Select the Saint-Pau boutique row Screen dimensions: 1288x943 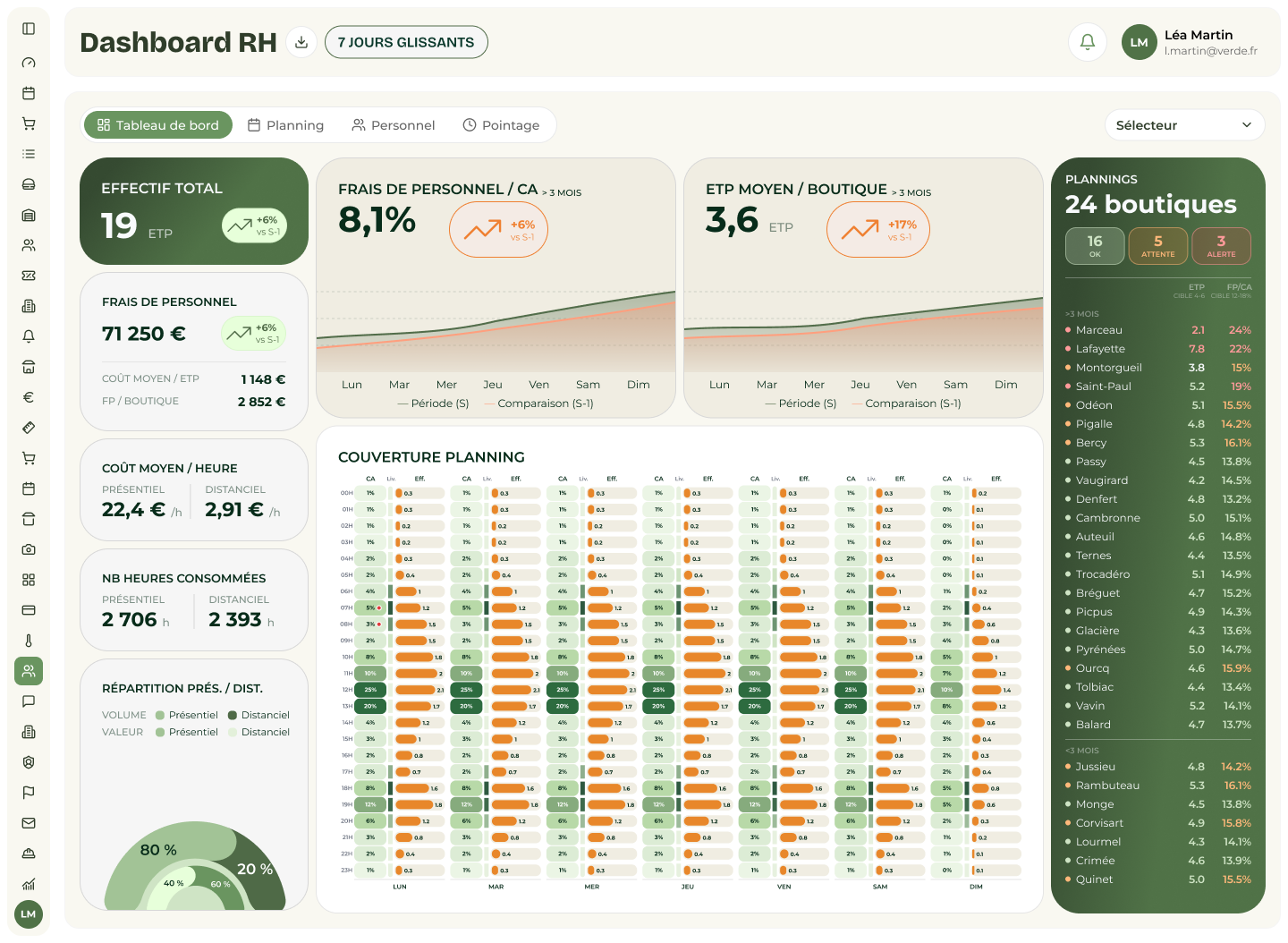pos(1158,387)
